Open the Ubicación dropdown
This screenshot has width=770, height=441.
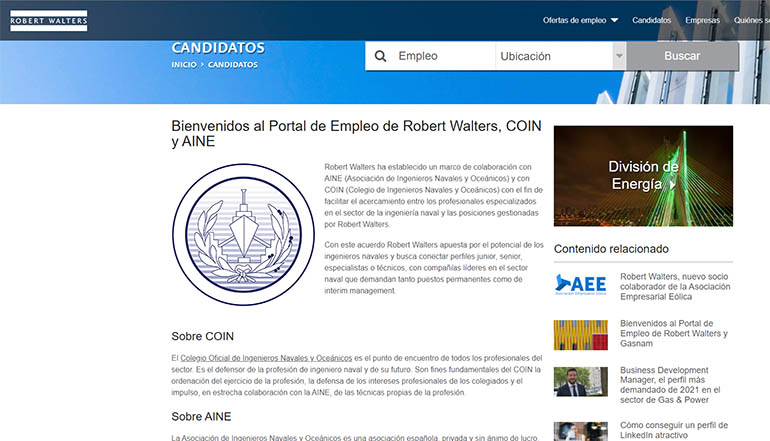(x=553, y=57)
